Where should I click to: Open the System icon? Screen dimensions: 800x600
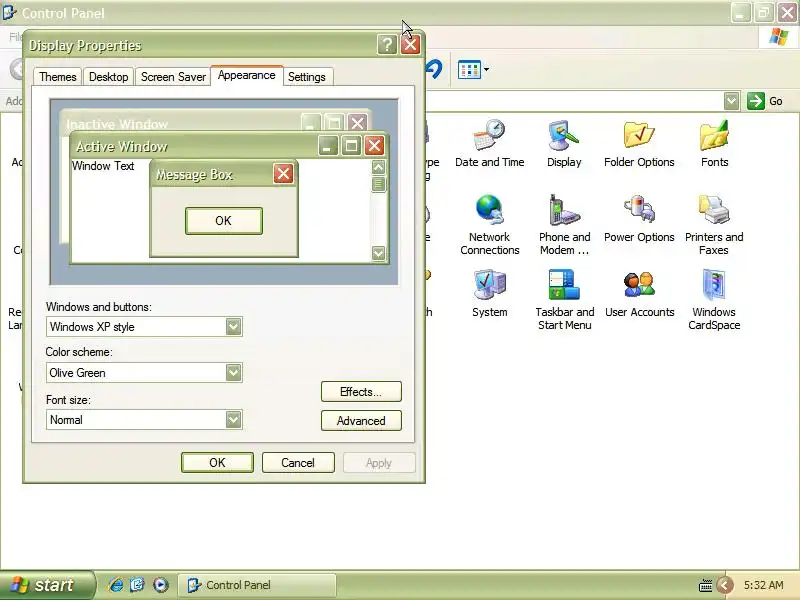pyautogui.click(x=489, y=294)
